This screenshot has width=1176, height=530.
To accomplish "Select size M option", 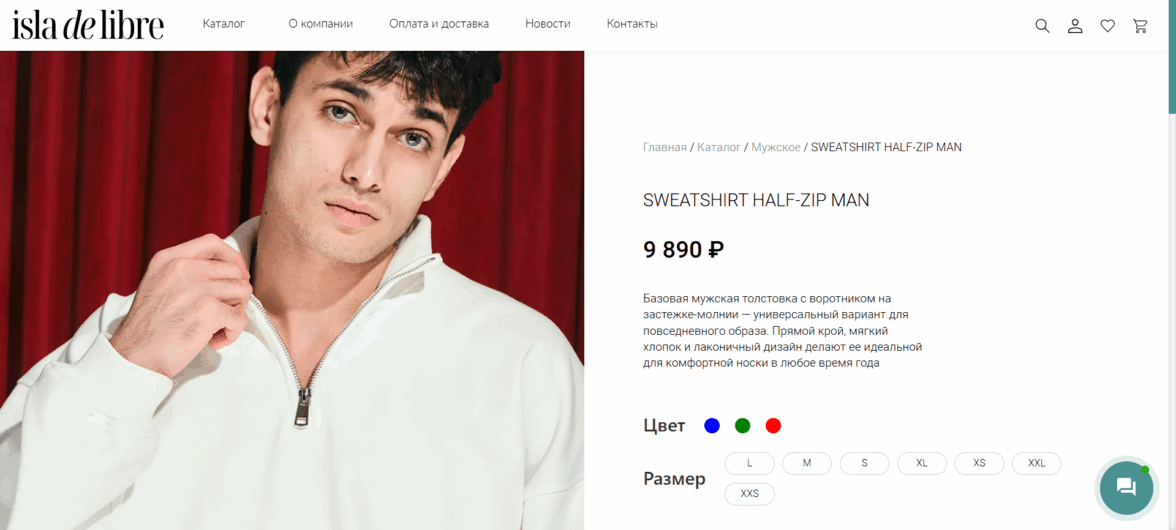I will coord(807,463).
